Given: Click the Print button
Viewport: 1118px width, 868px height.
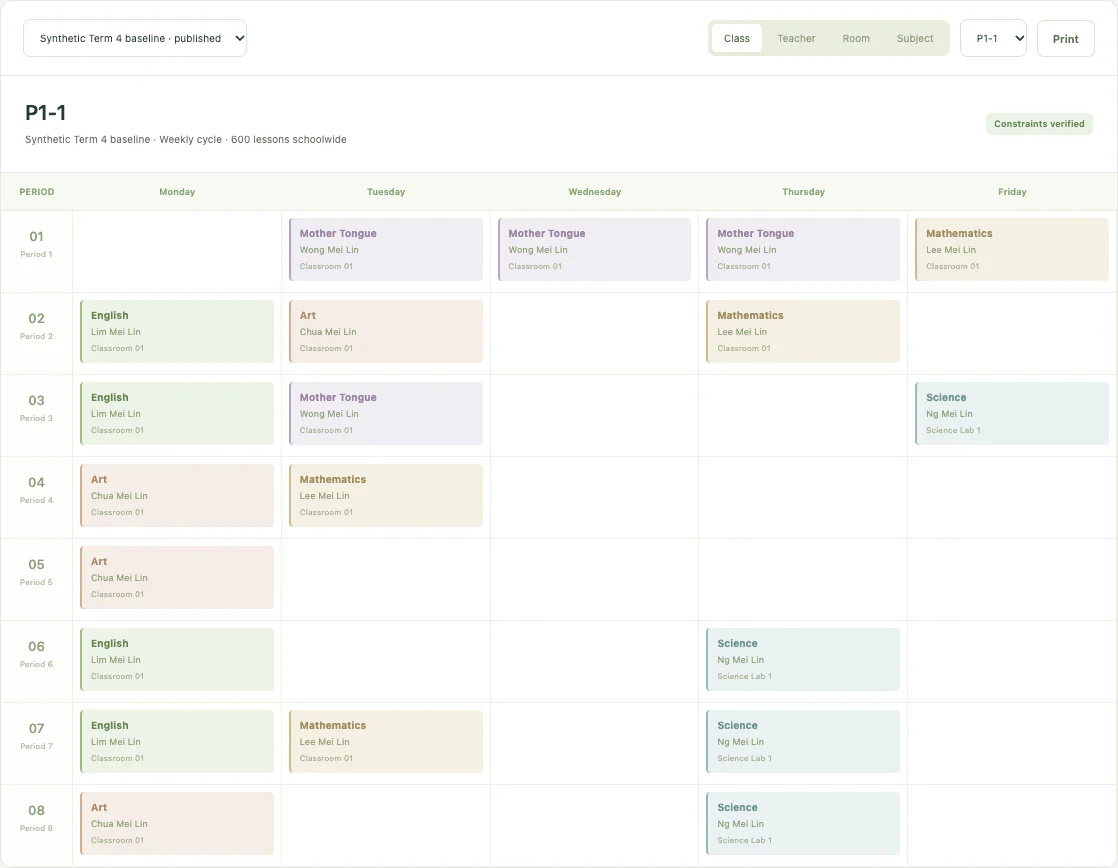Looking at the screenshot, I should (1065, 39).
